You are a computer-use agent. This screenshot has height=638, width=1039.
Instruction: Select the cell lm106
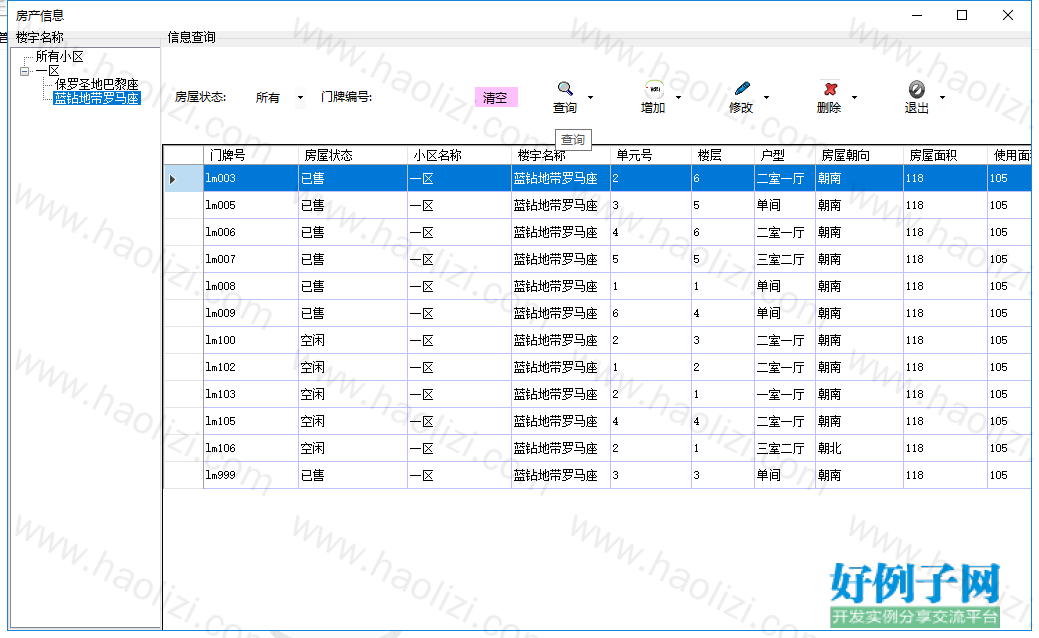(250, 449)
